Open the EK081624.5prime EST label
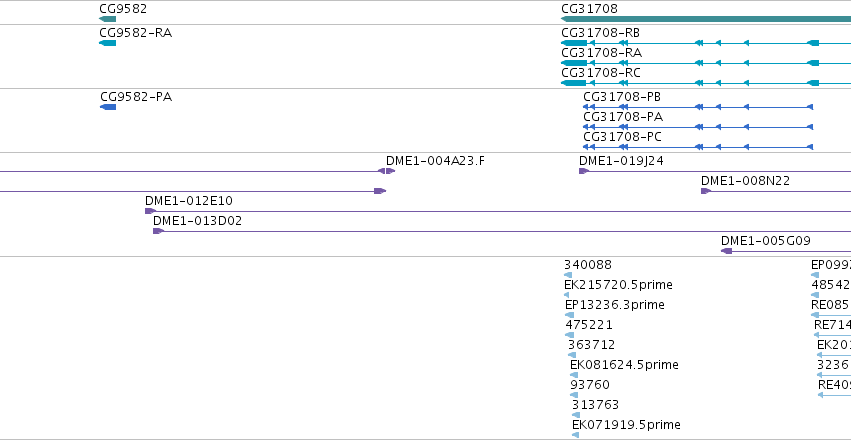Image resolution: width=851 pixels, height=440 pixels. [x=624, y=365]
